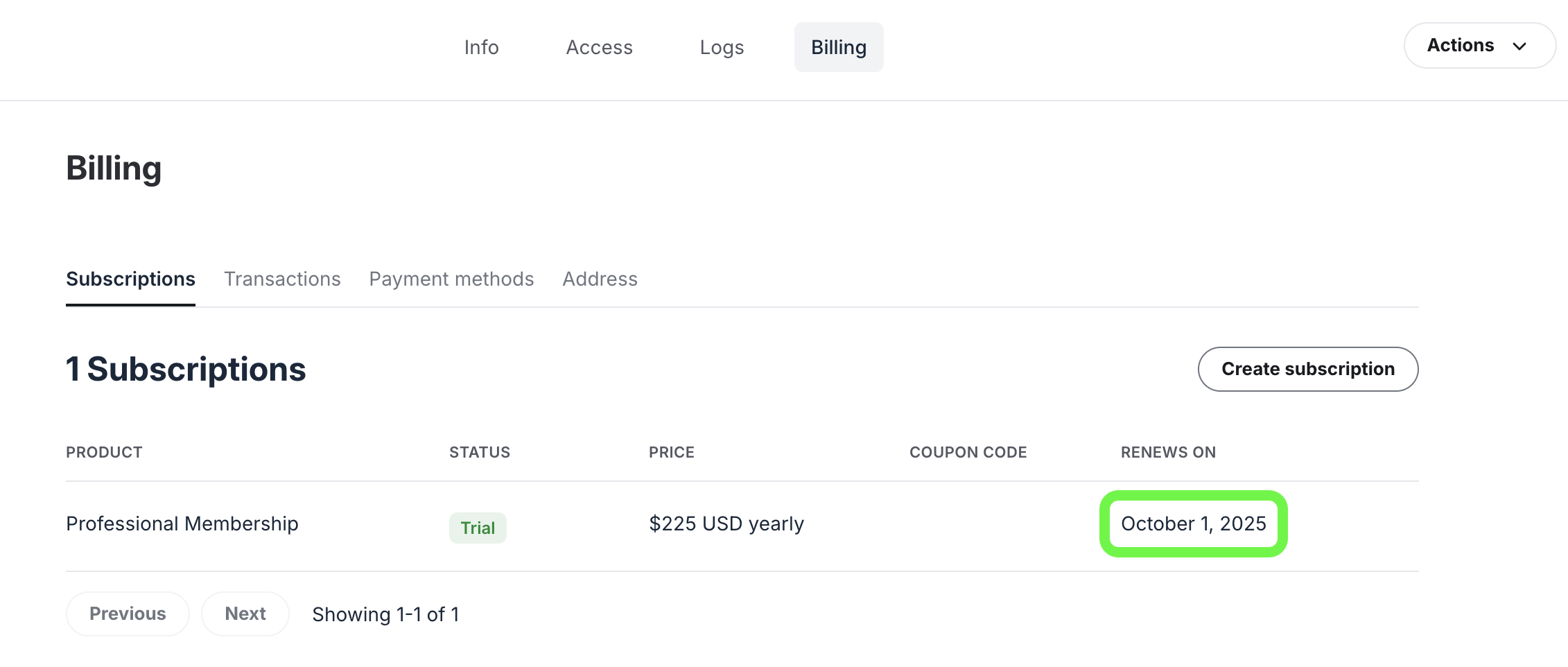The width and height of the screenshot is (1568, 667).
Task: Click the chevron arrow beside Actions
Action: click(1519, 46)
